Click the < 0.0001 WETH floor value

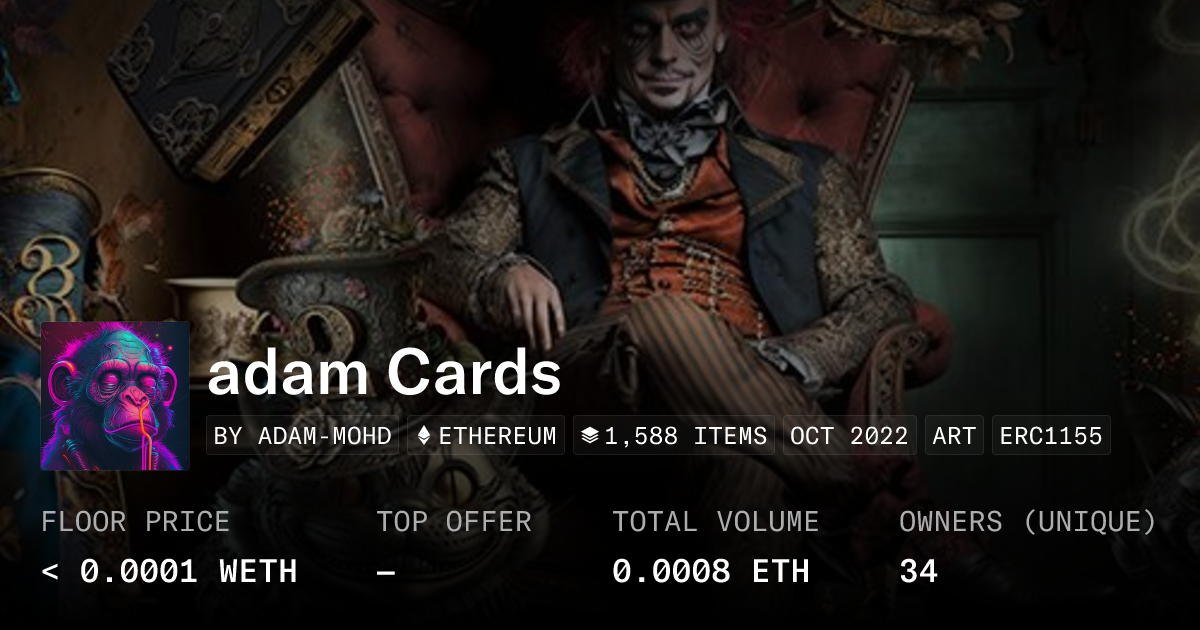pyautogui.click(x=169, y=571)
